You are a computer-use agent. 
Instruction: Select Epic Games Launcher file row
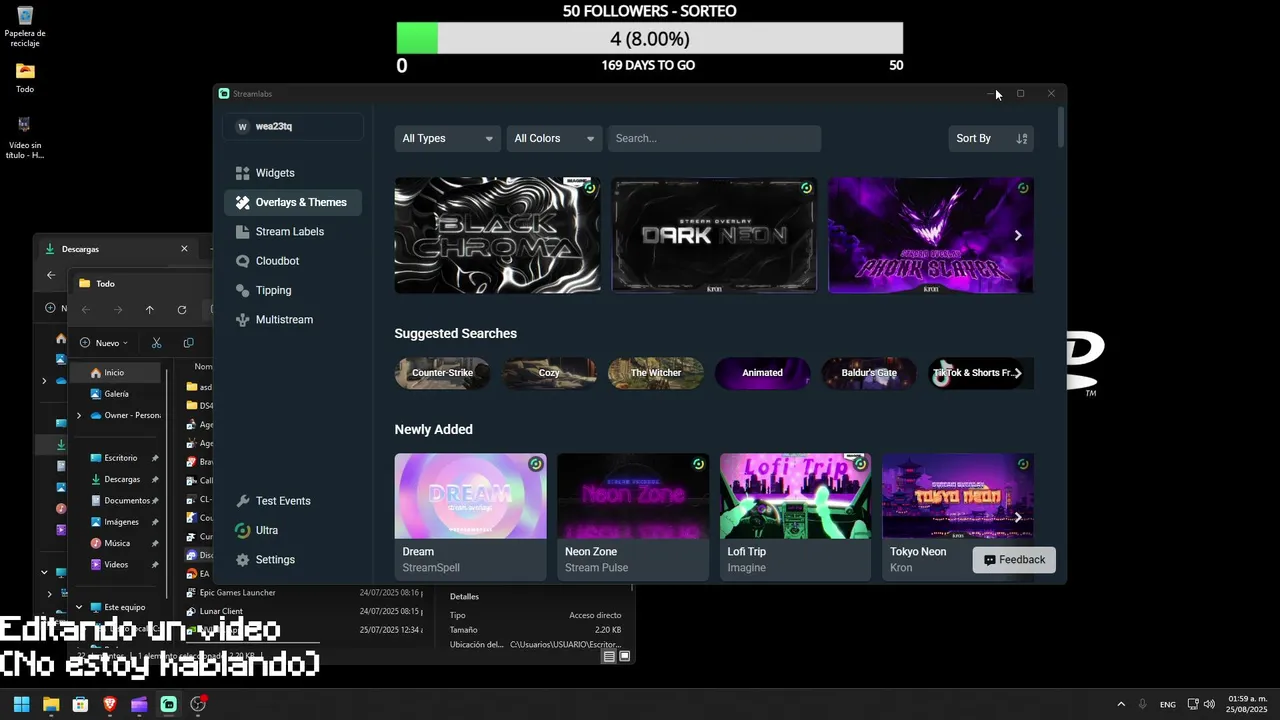[x=305, y=593]
